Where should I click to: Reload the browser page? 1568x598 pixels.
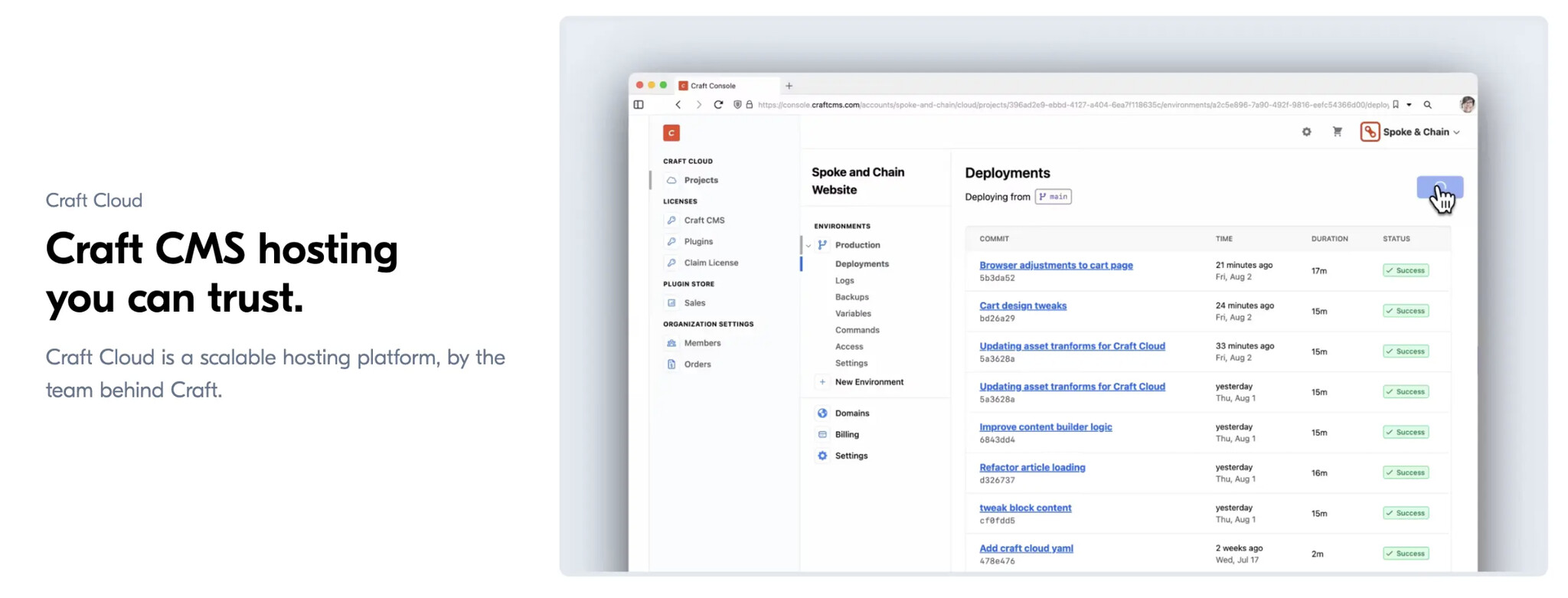pyautogui.click(x=718, y=105)
